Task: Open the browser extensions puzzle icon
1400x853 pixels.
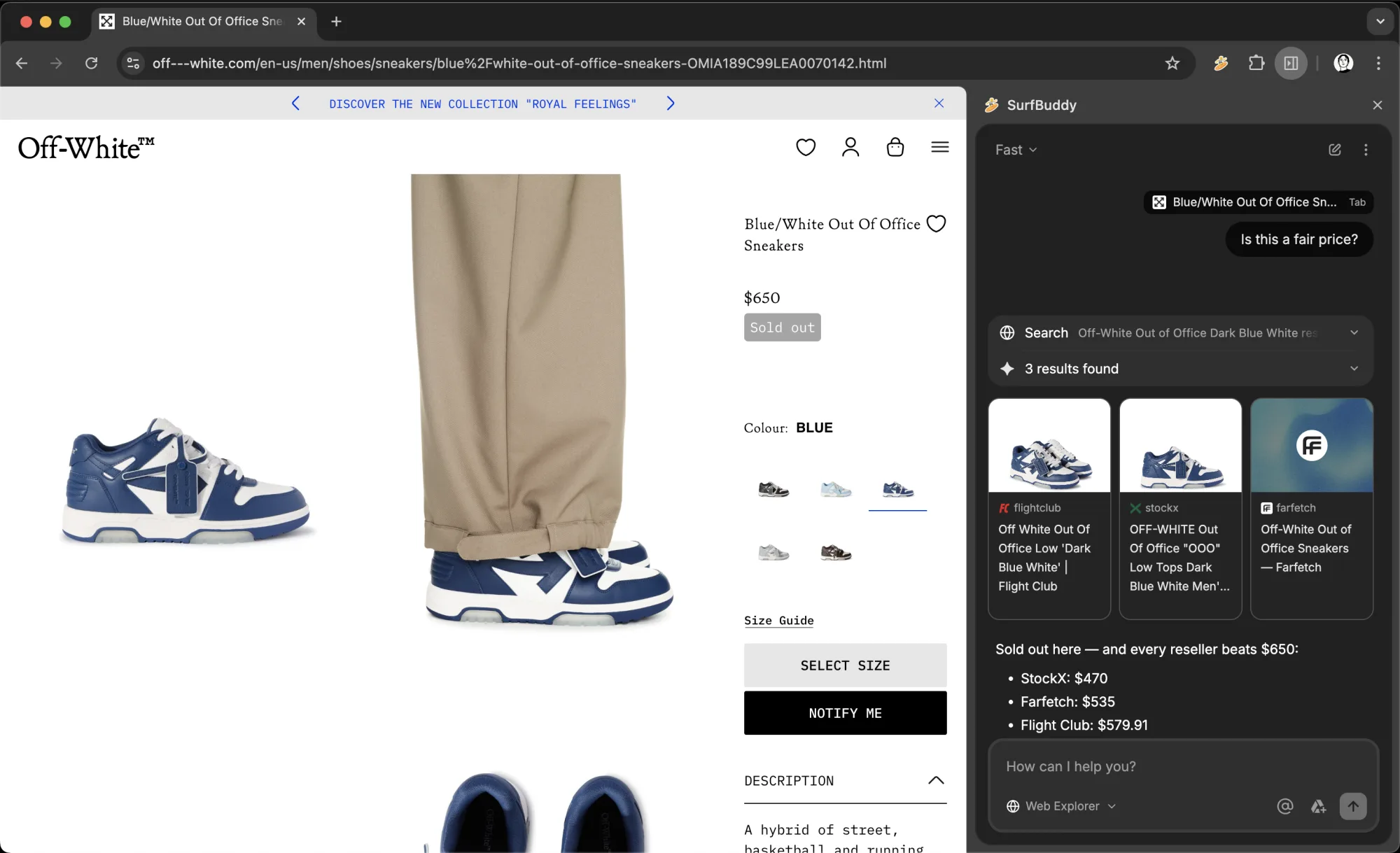Action: click(x=1256, y=64)
